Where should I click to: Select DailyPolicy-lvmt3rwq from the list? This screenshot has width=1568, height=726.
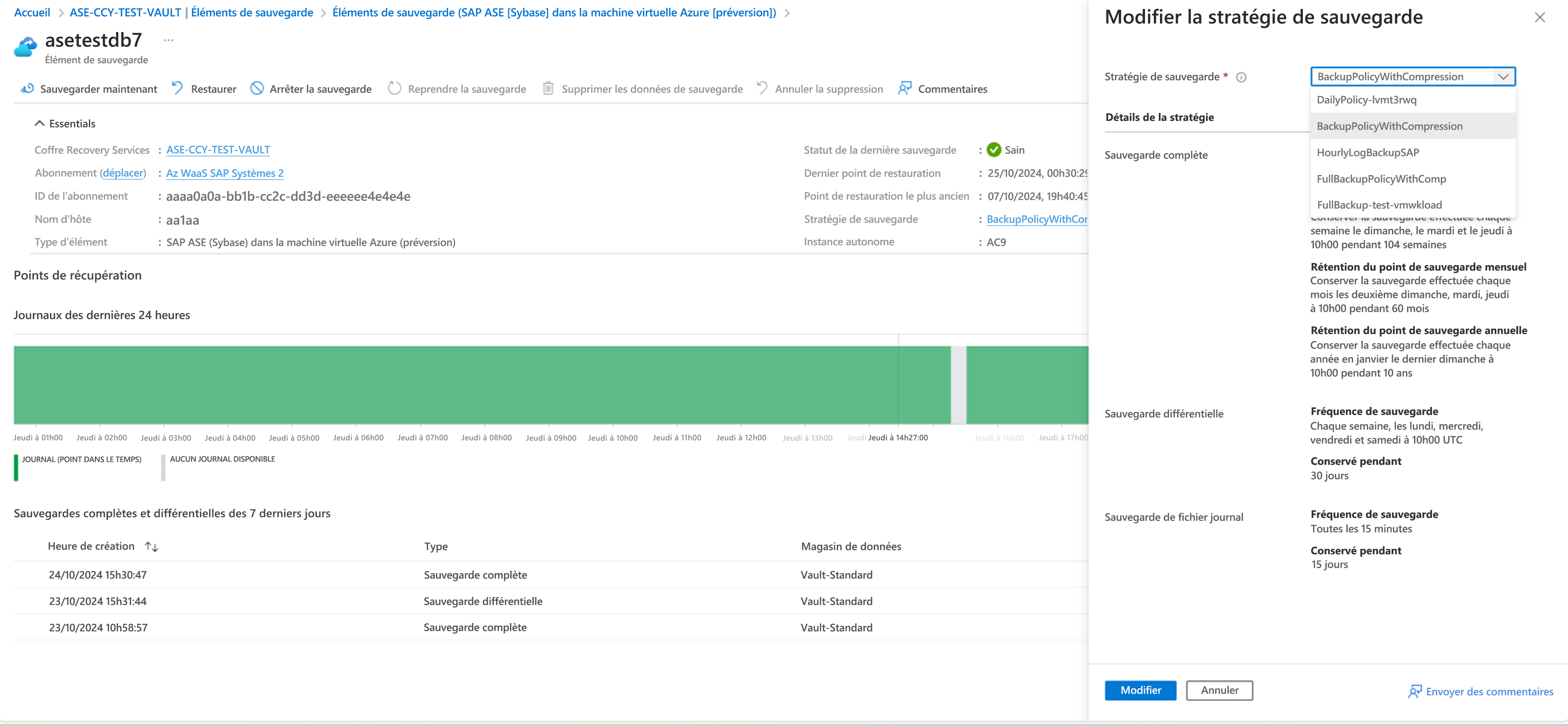(x=1367, y=100)
